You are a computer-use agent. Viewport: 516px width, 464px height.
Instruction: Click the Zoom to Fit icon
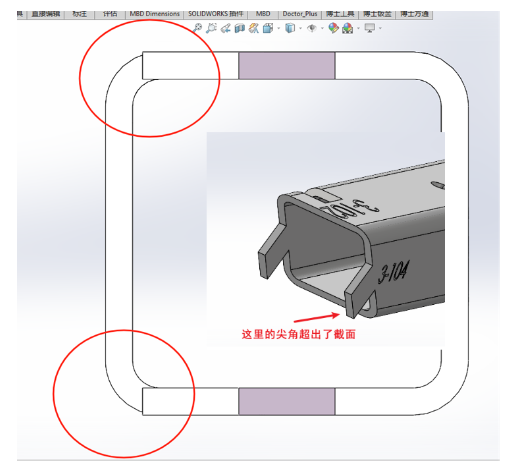[x=197, y=28]
